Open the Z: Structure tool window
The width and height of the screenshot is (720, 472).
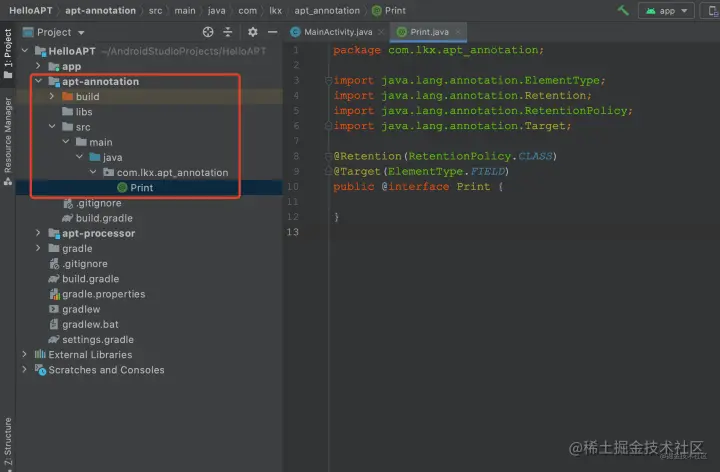coord(8,442)
